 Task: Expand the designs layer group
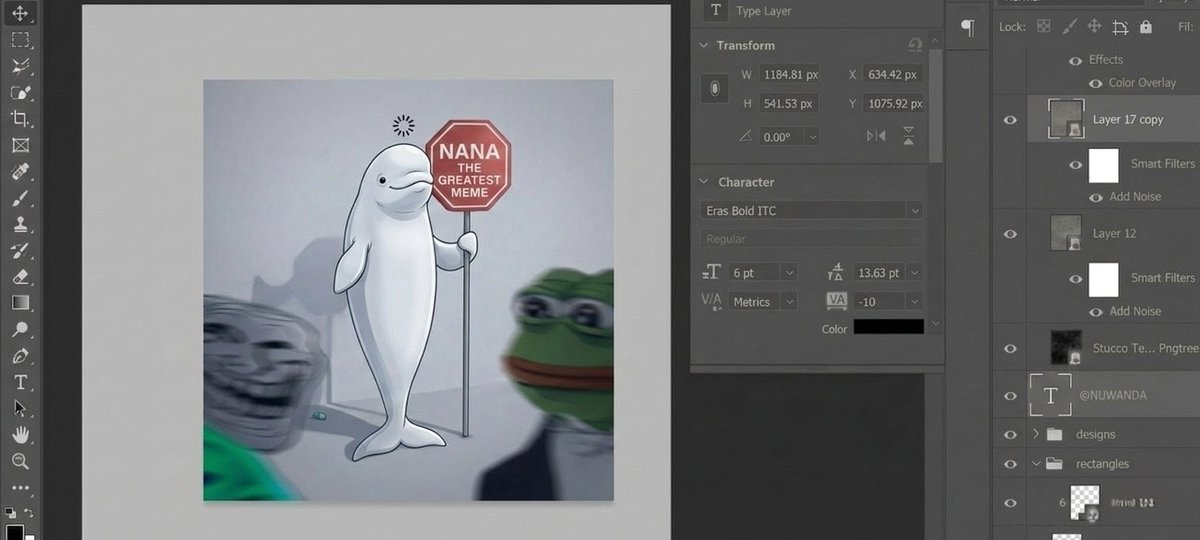(1036, 434)
